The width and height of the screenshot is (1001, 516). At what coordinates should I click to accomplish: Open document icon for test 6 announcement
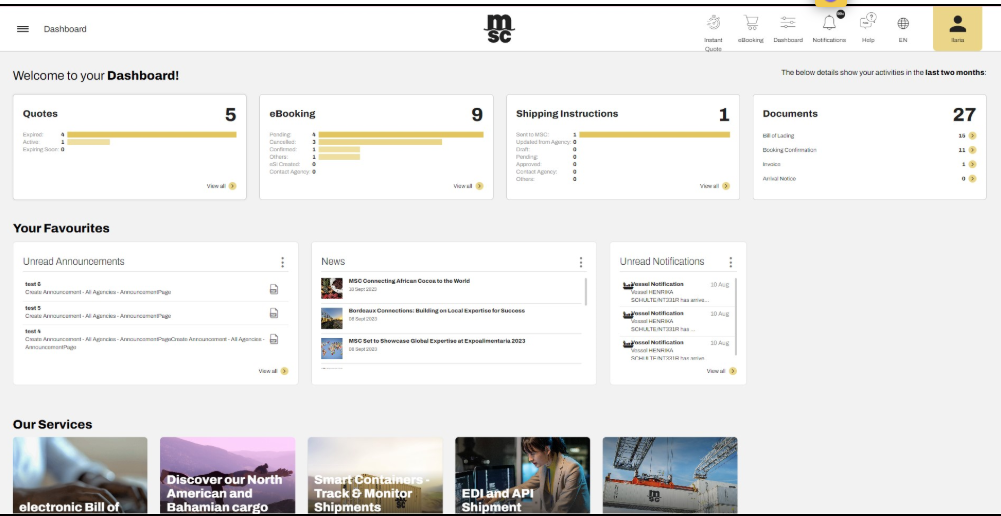(274, 289)
